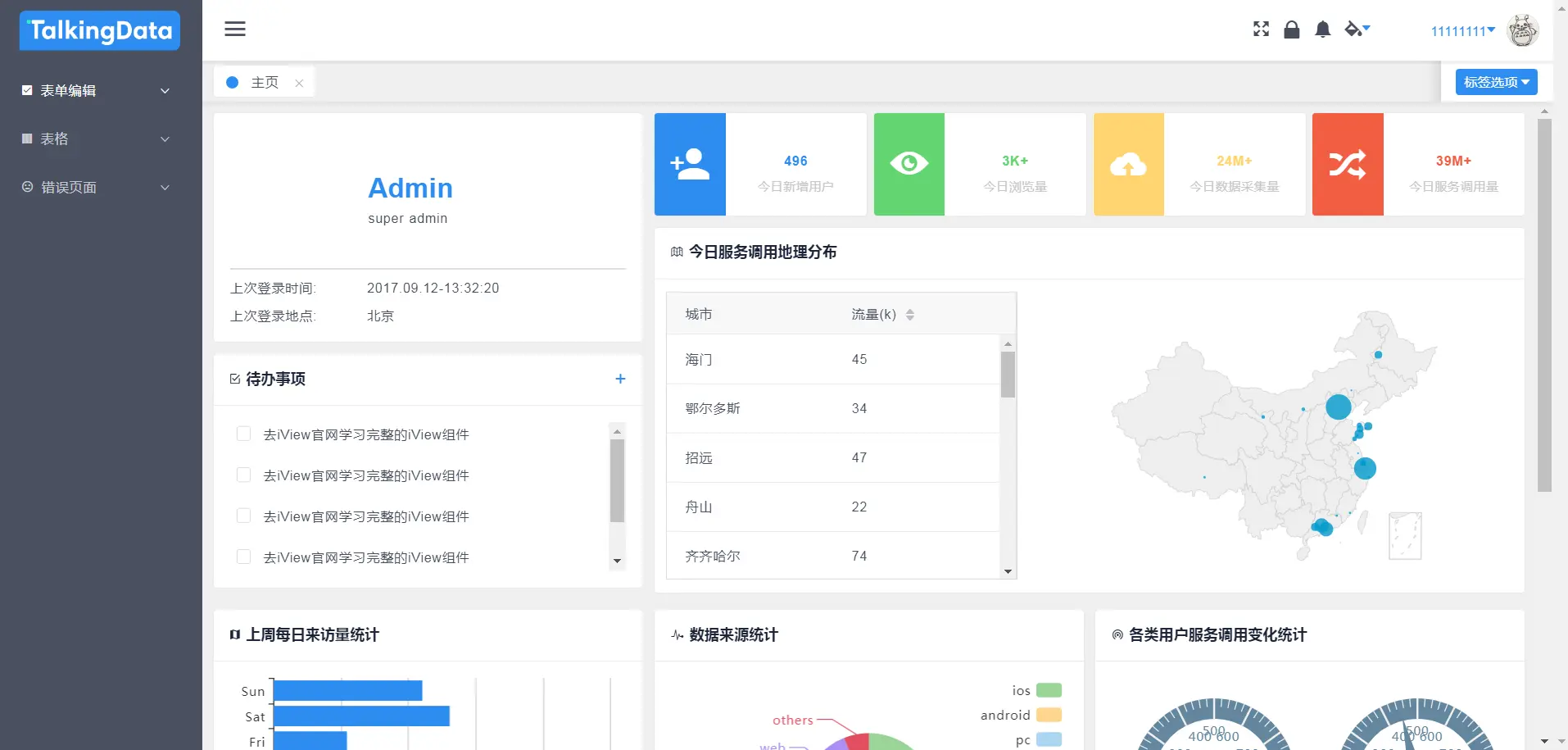This screenshot has height=750, width=1568.
Task: Click the 496 new users count
Action: point(795,161)
